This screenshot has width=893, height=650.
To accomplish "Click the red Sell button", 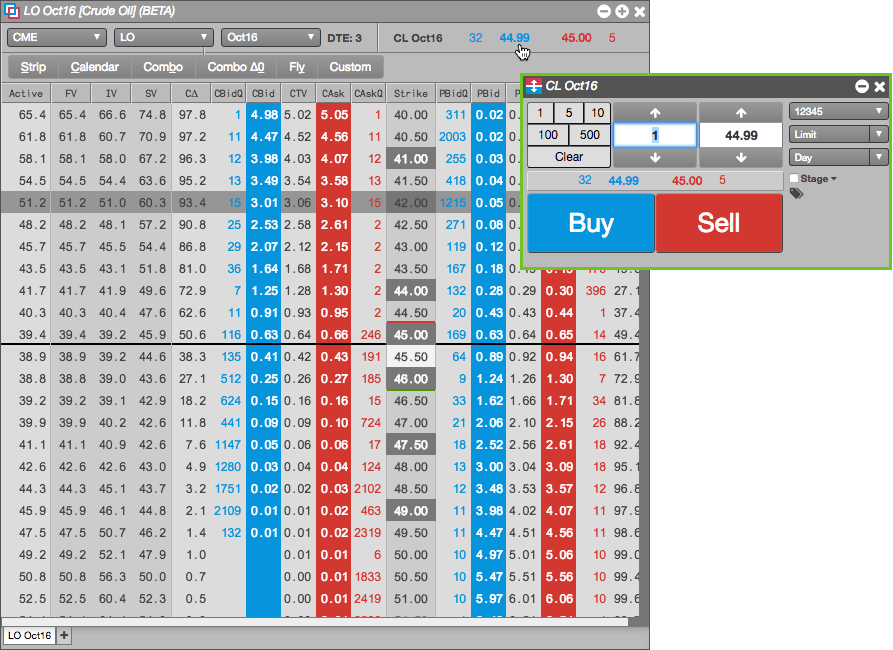I will point(719,223).
